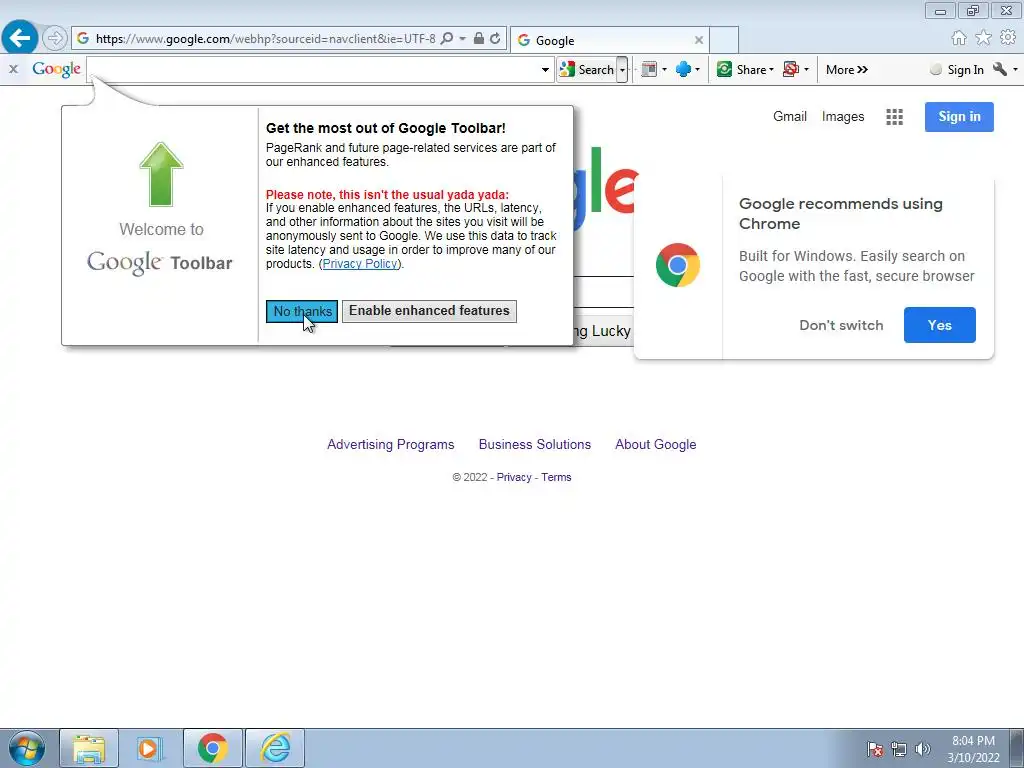Select the Google browser tab
Viewport: 1024px width, 768px height.
click(609, 40)
